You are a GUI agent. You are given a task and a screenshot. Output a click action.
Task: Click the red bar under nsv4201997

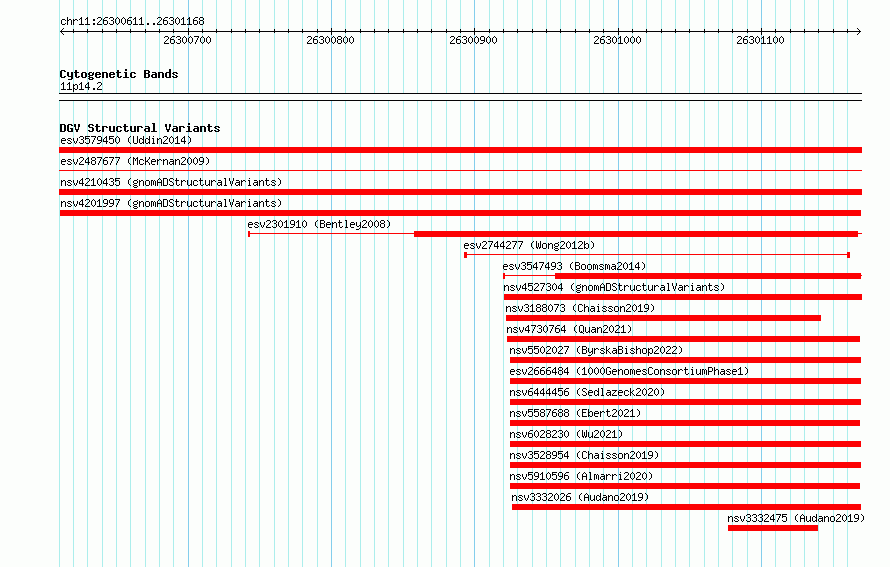click(460, 213)
